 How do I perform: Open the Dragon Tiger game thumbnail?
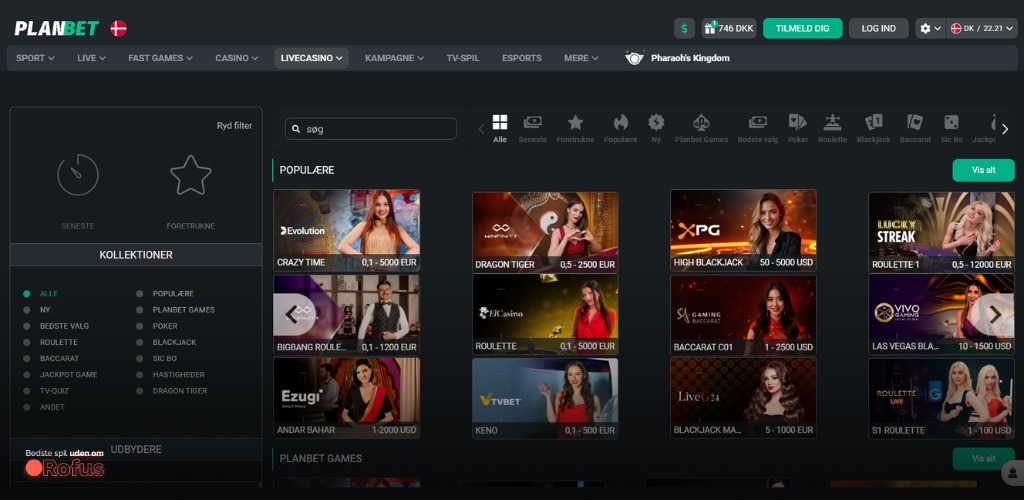point(545,231)
